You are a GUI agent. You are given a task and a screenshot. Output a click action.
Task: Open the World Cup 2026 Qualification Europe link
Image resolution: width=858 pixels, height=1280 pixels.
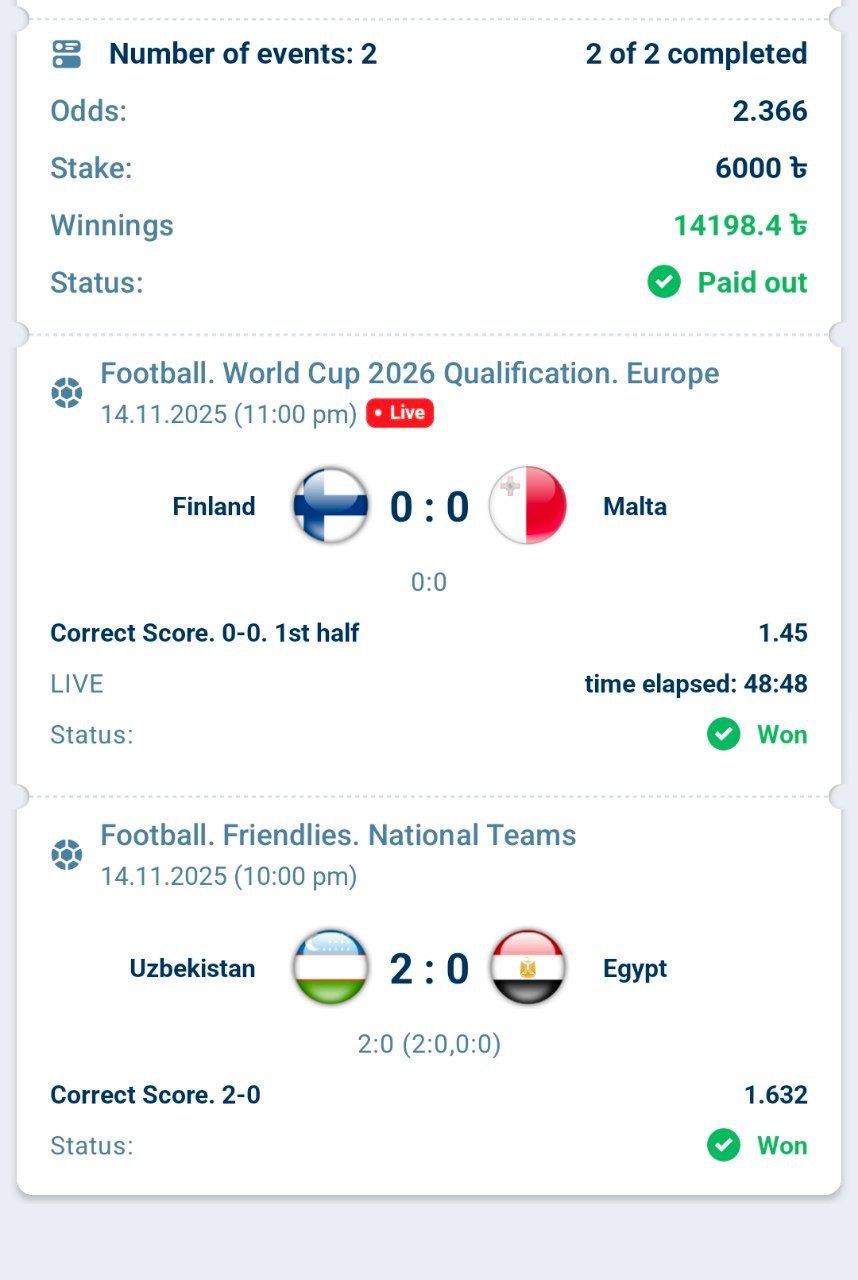[x=410, y=373]
